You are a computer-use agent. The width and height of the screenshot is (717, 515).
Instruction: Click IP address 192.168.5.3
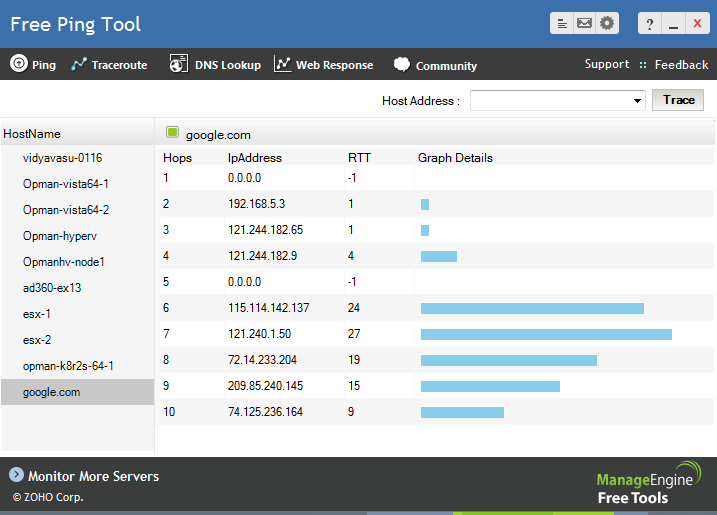257,204
